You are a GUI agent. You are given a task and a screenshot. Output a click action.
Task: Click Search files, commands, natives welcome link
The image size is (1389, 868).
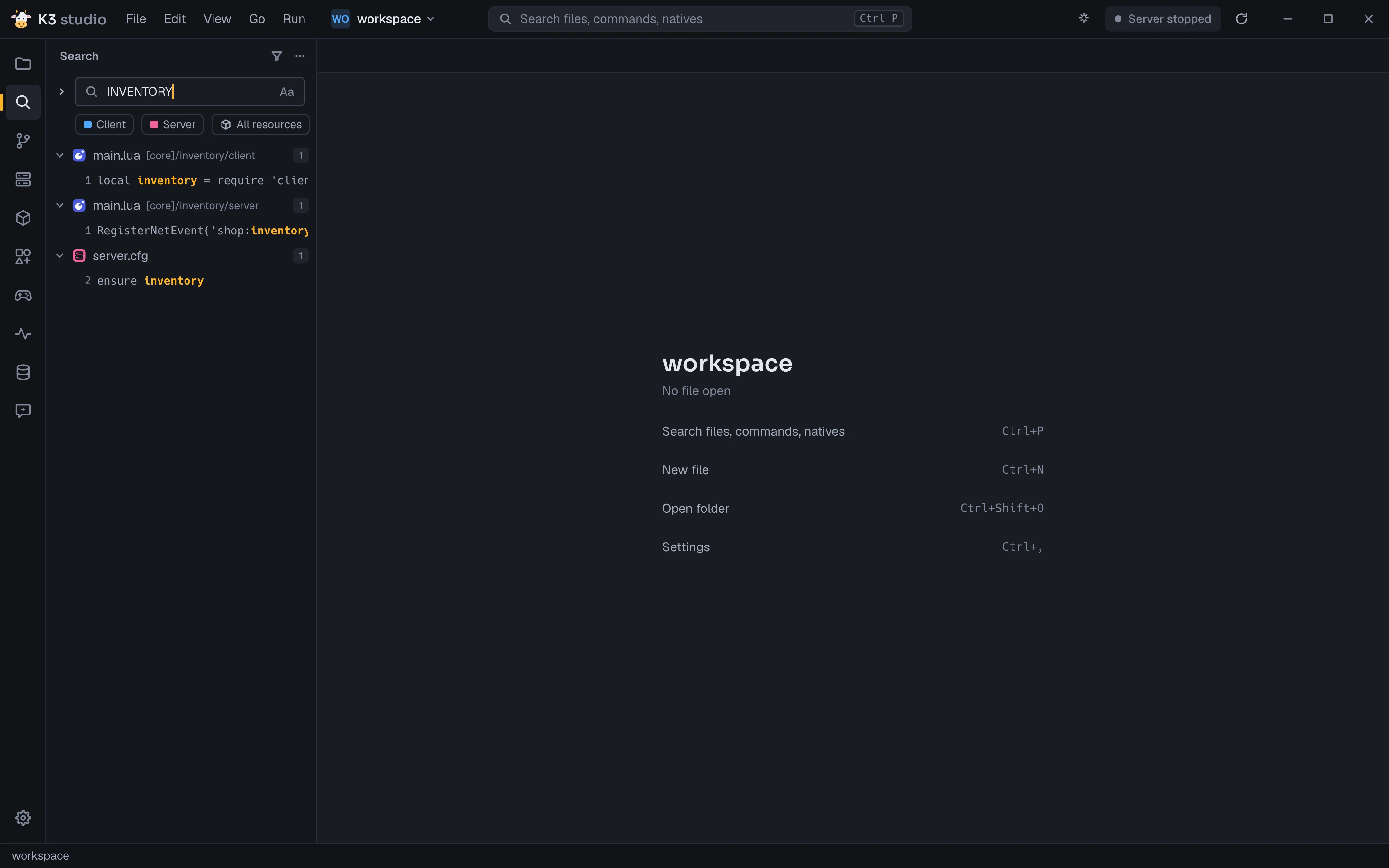[x=853, y=431]
